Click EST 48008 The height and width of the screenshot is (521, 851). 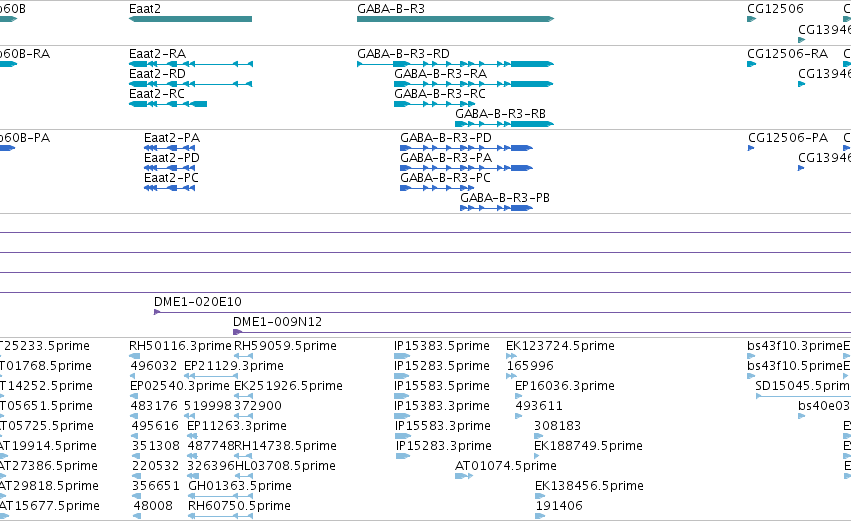point(153,506)
